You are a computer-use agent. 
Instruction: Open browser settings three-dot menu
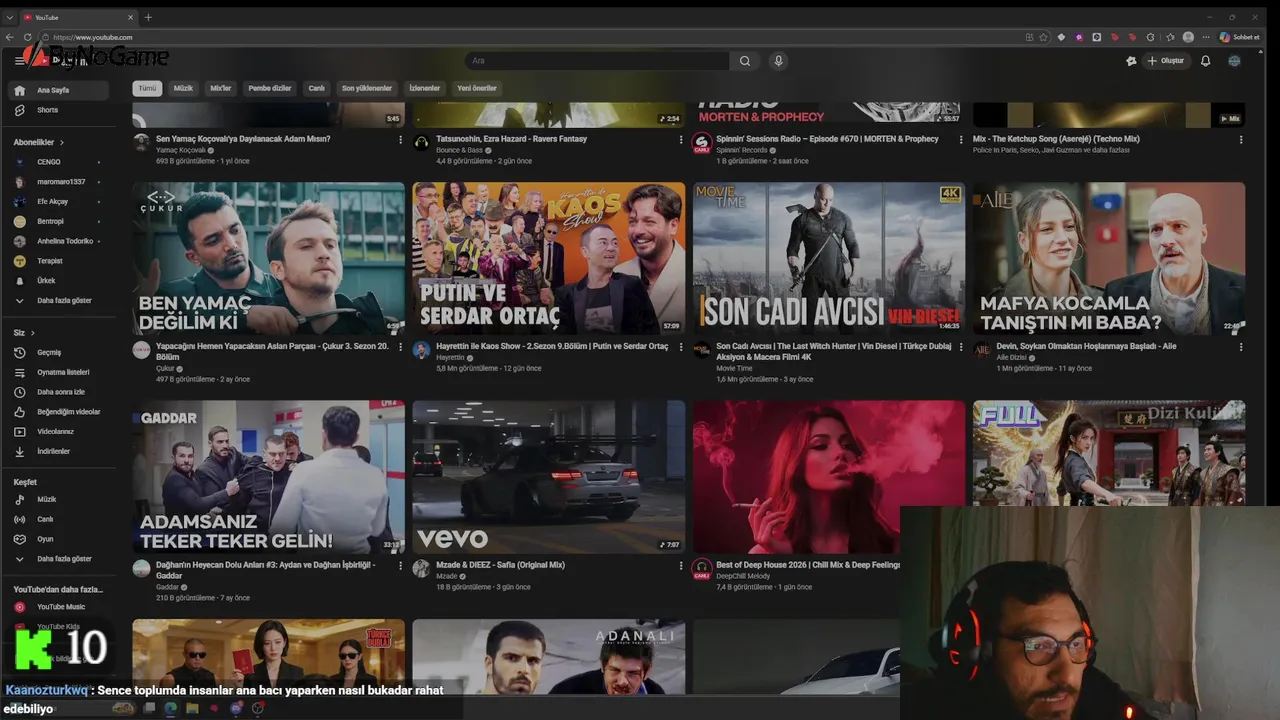click(1205, 37)
